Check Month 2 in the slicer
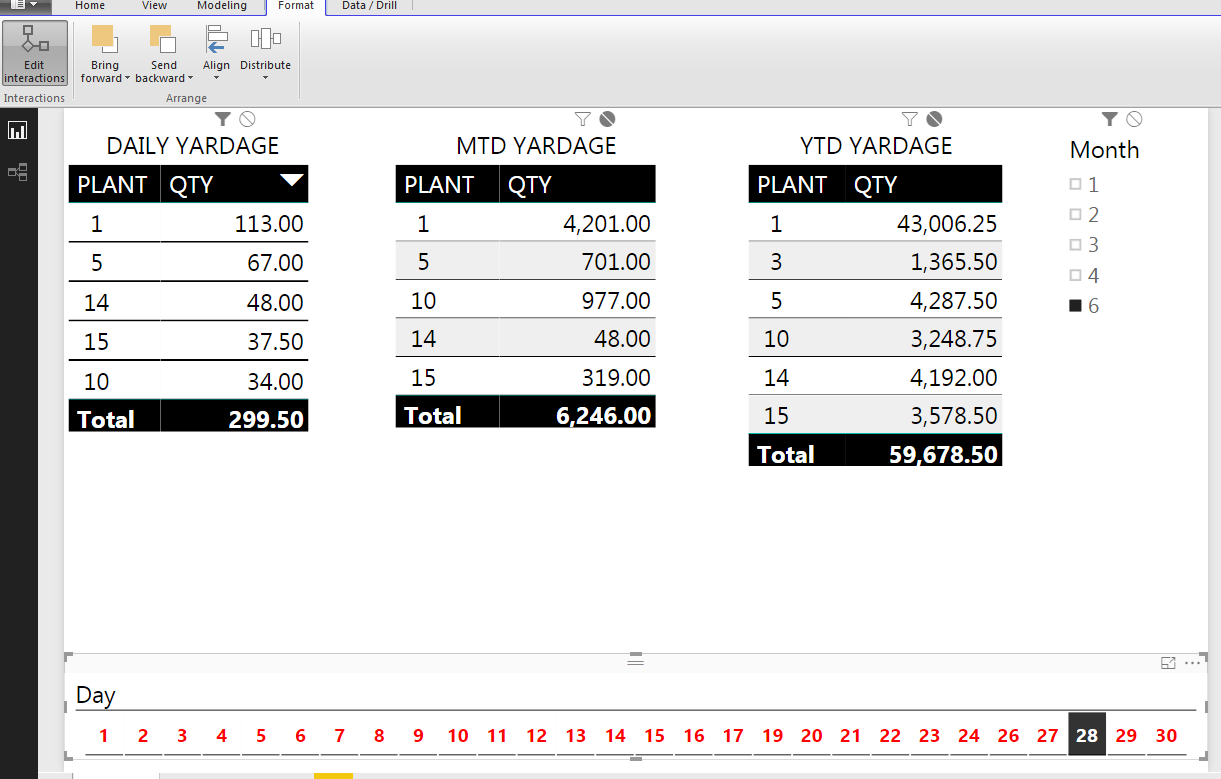The image size is (1221, 779). (1076, 214)
